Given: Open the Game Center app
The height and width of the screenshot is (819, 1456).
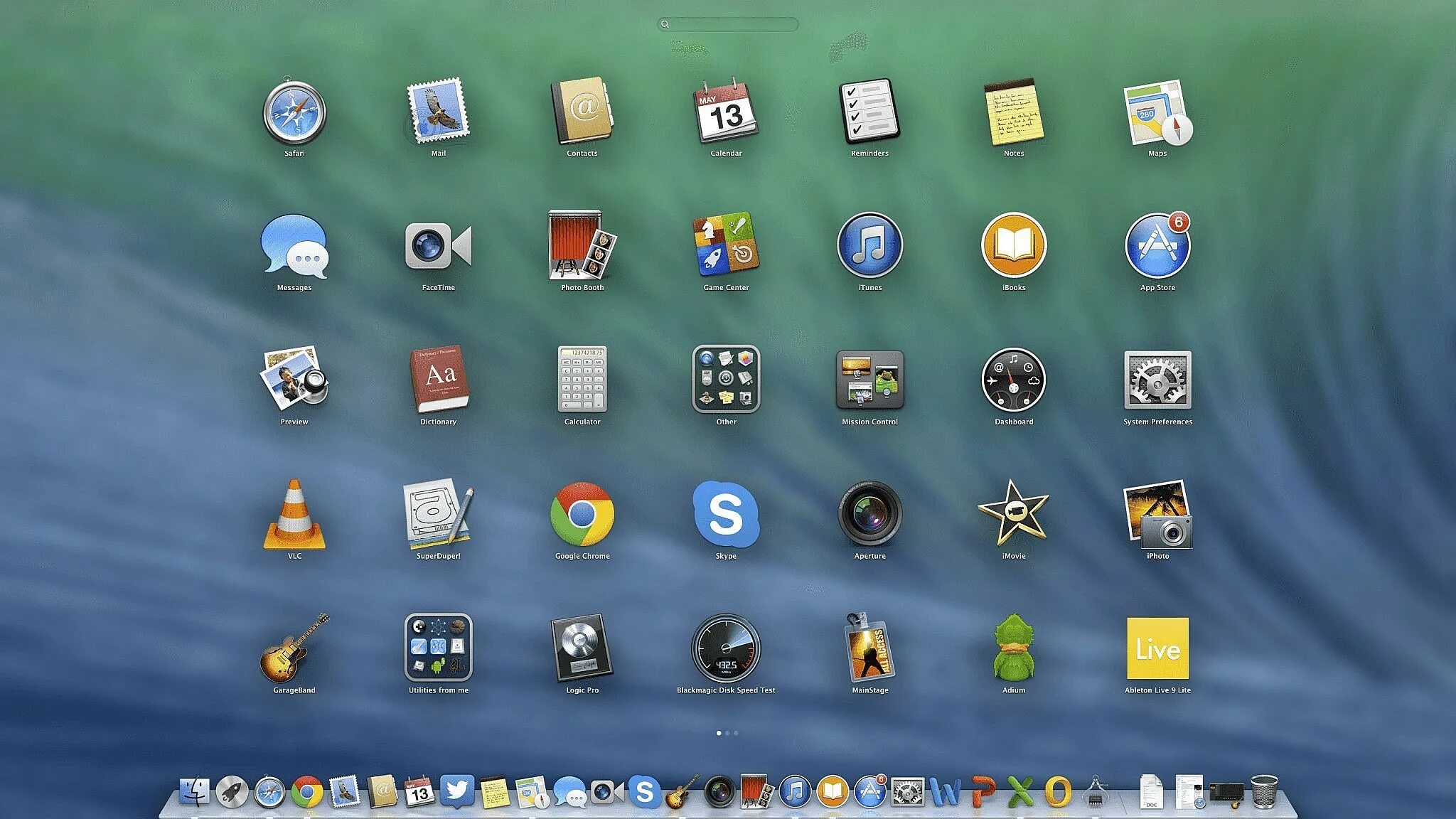Looking at the screenshot, I should (x=726, y=245).
